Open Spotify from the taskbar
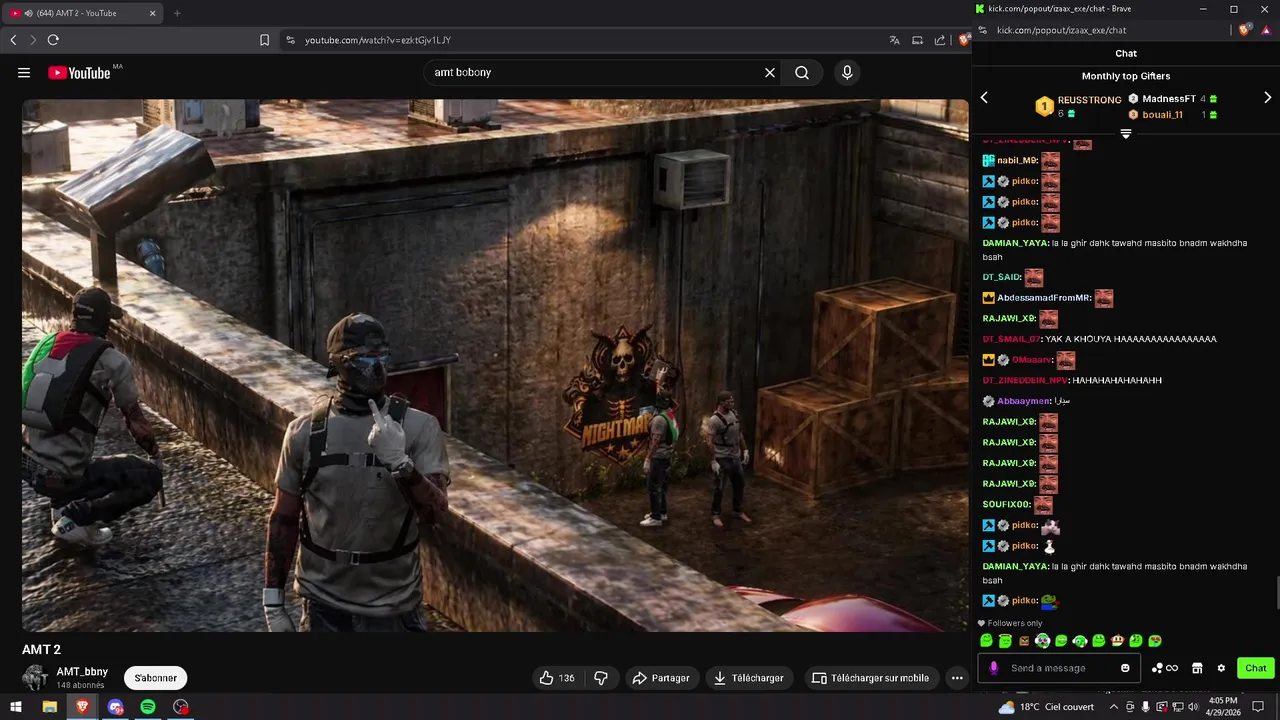The image size is (1280, 720). 148,707
